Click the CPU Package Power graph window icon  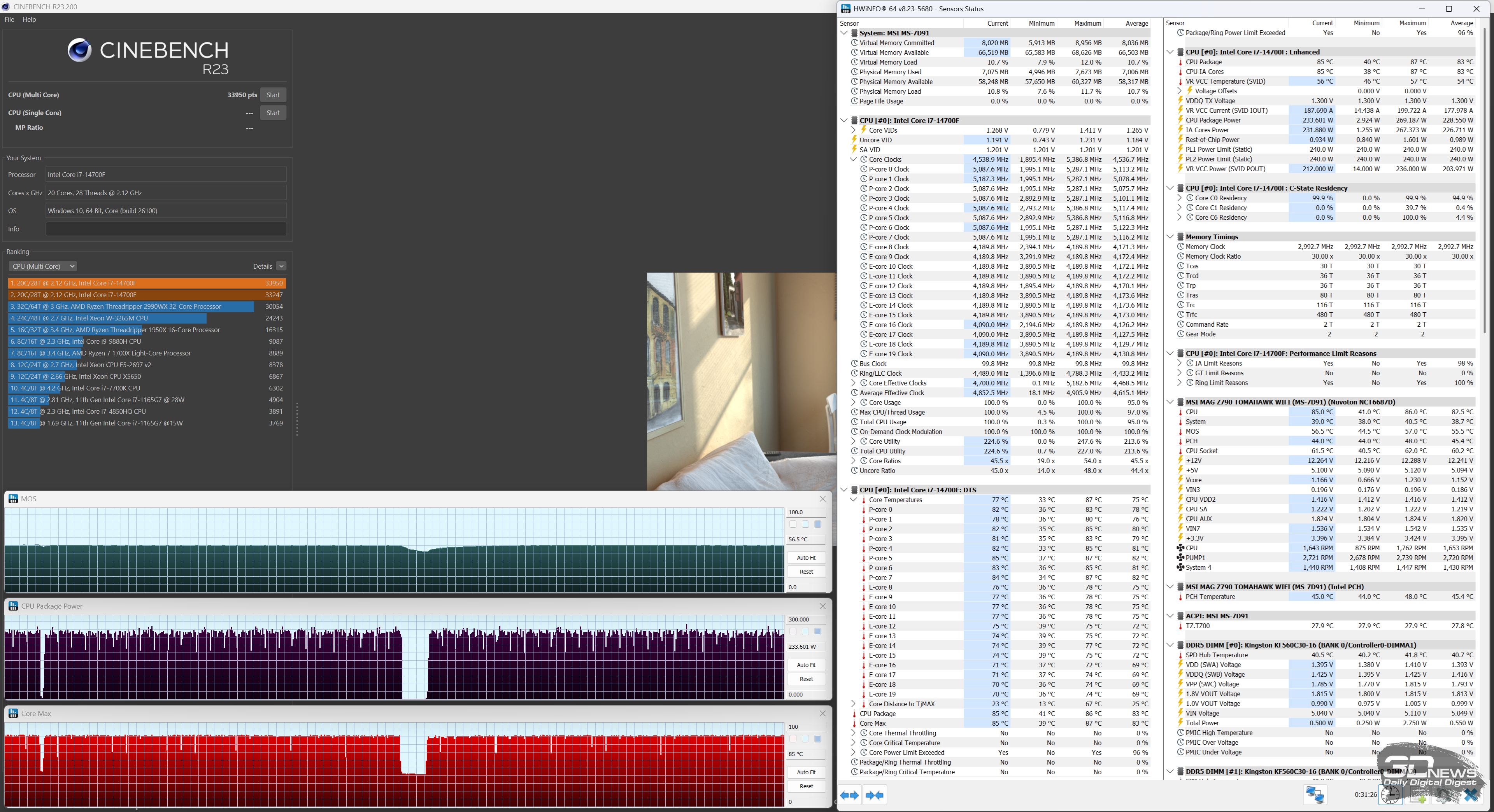[x=13, y=606]
